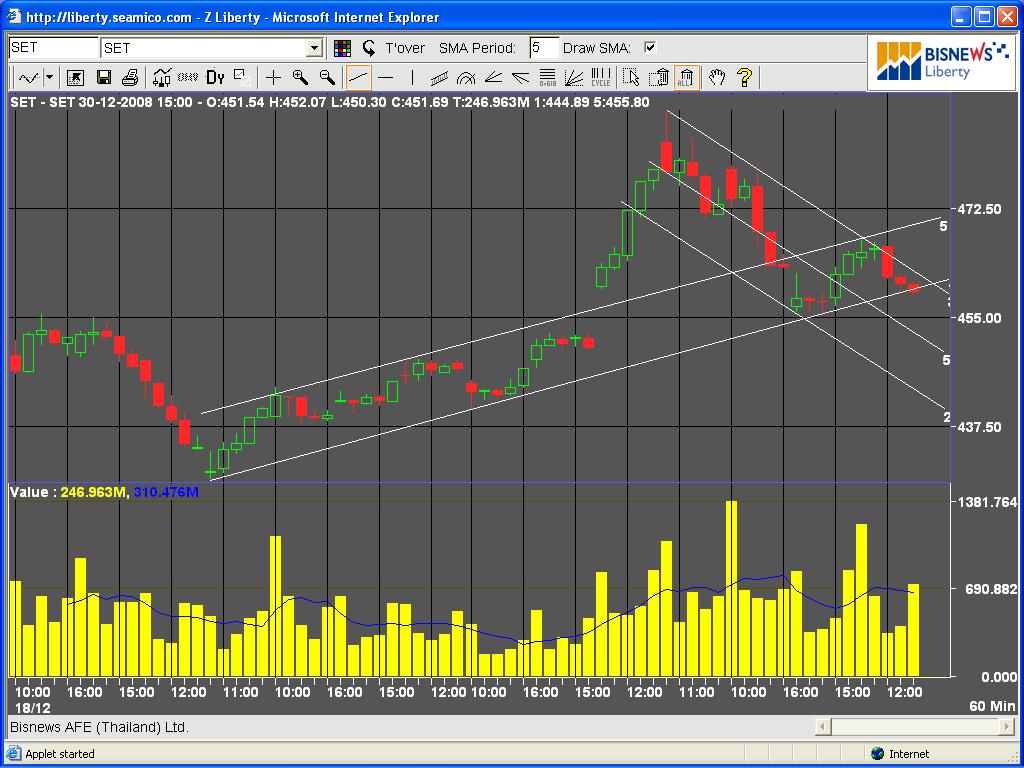This screenshot has width=1024, height=768.
Task: Select the parallel channel tool
Action: pyautogui.click(x=440, y=78)
